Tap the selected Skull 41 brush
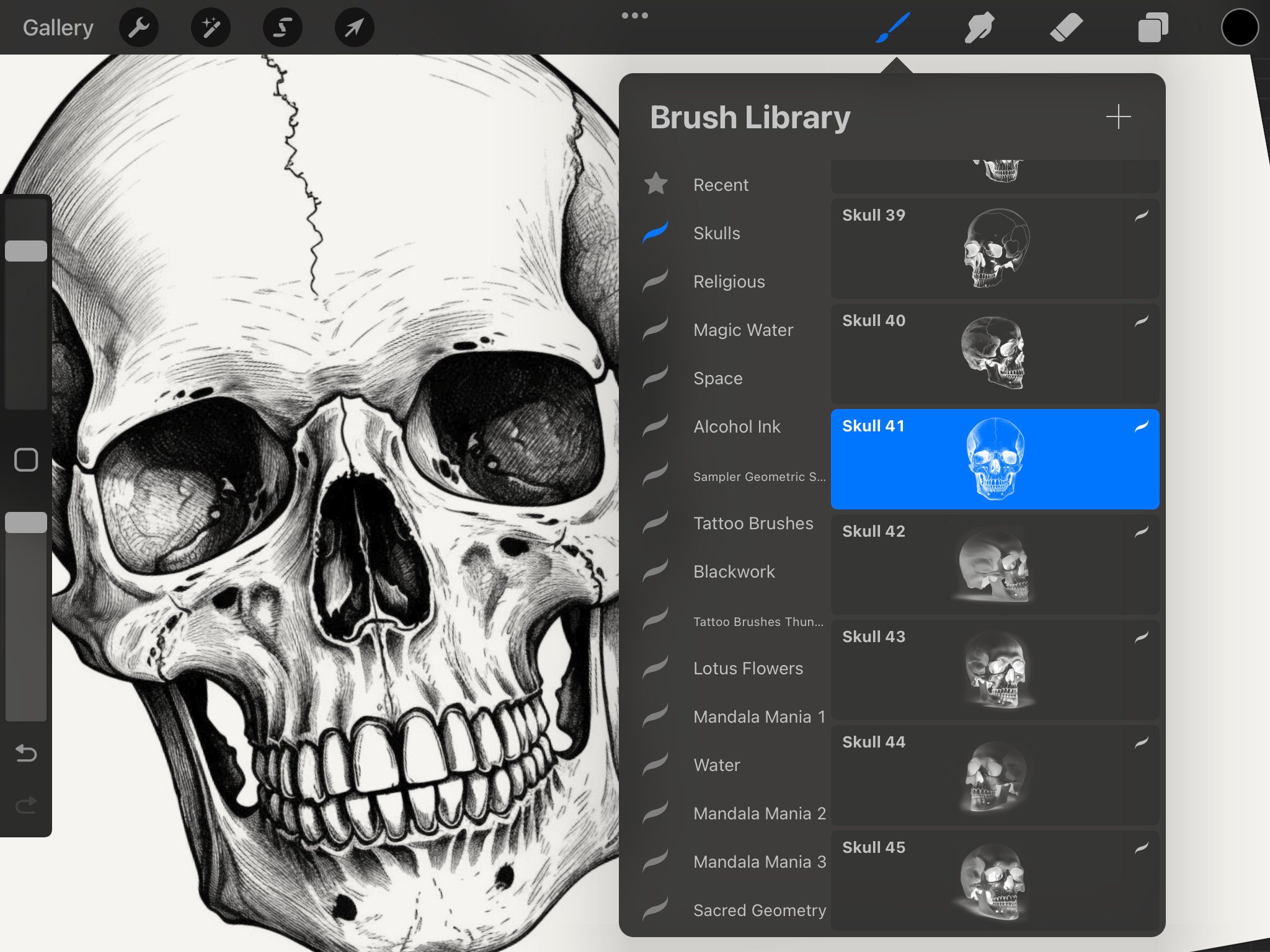The width and height of the screenshot is (1270, 952). [x=995, y=459]
